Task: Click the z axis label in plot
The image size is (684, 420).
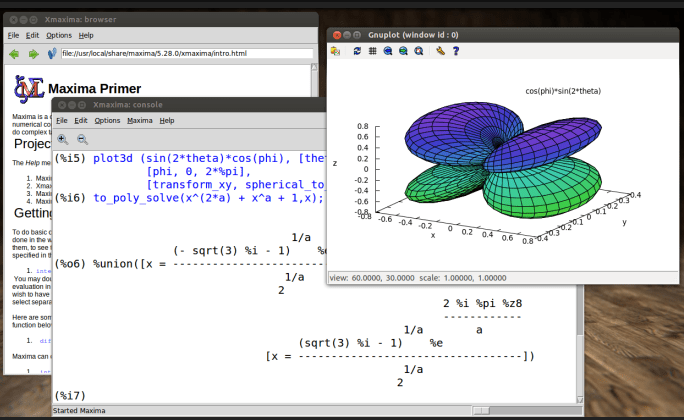Action: click(x=335, y=163)
